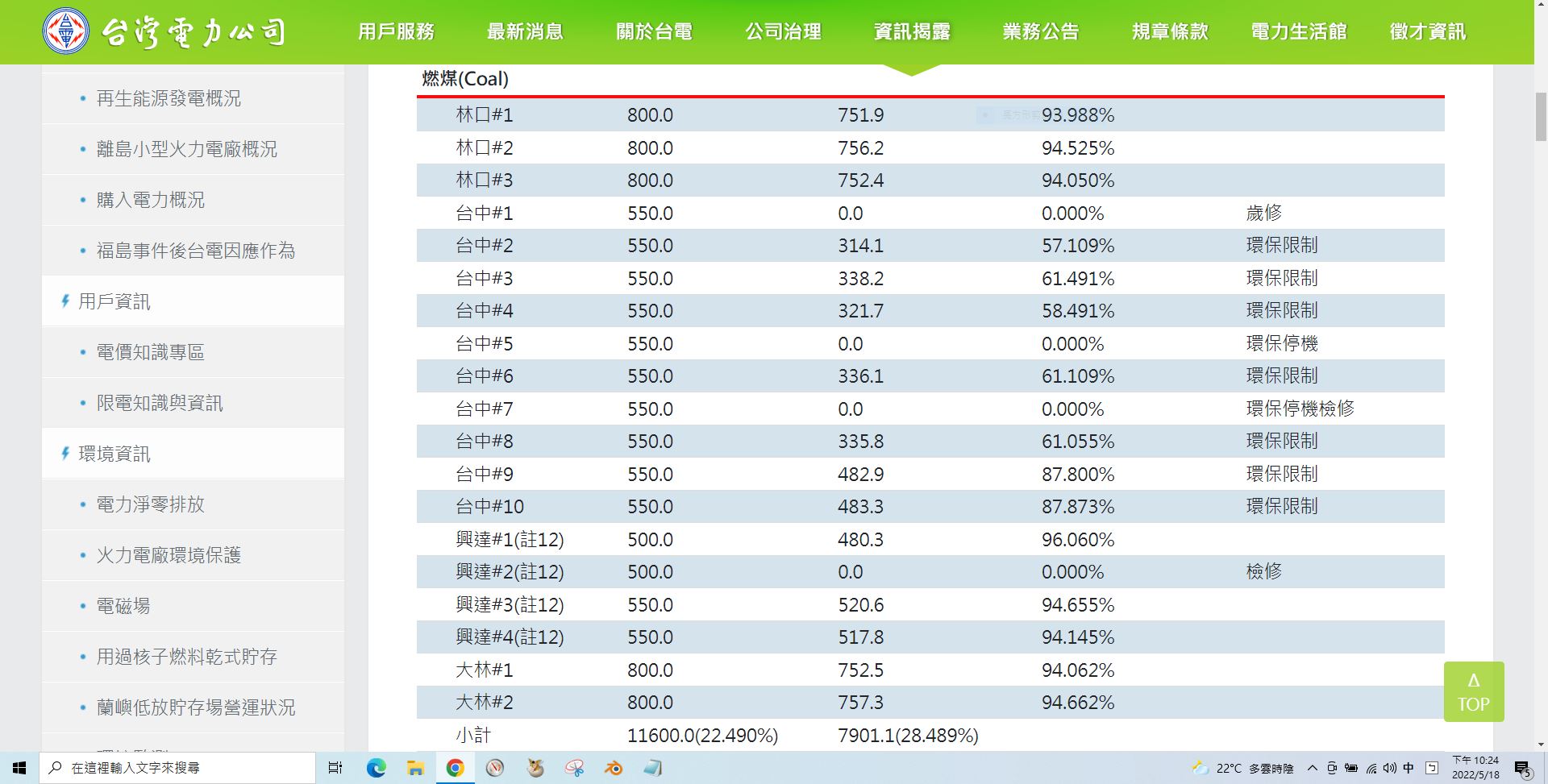
Task: Check the battery status tray icon
Action: (1351, 768)
